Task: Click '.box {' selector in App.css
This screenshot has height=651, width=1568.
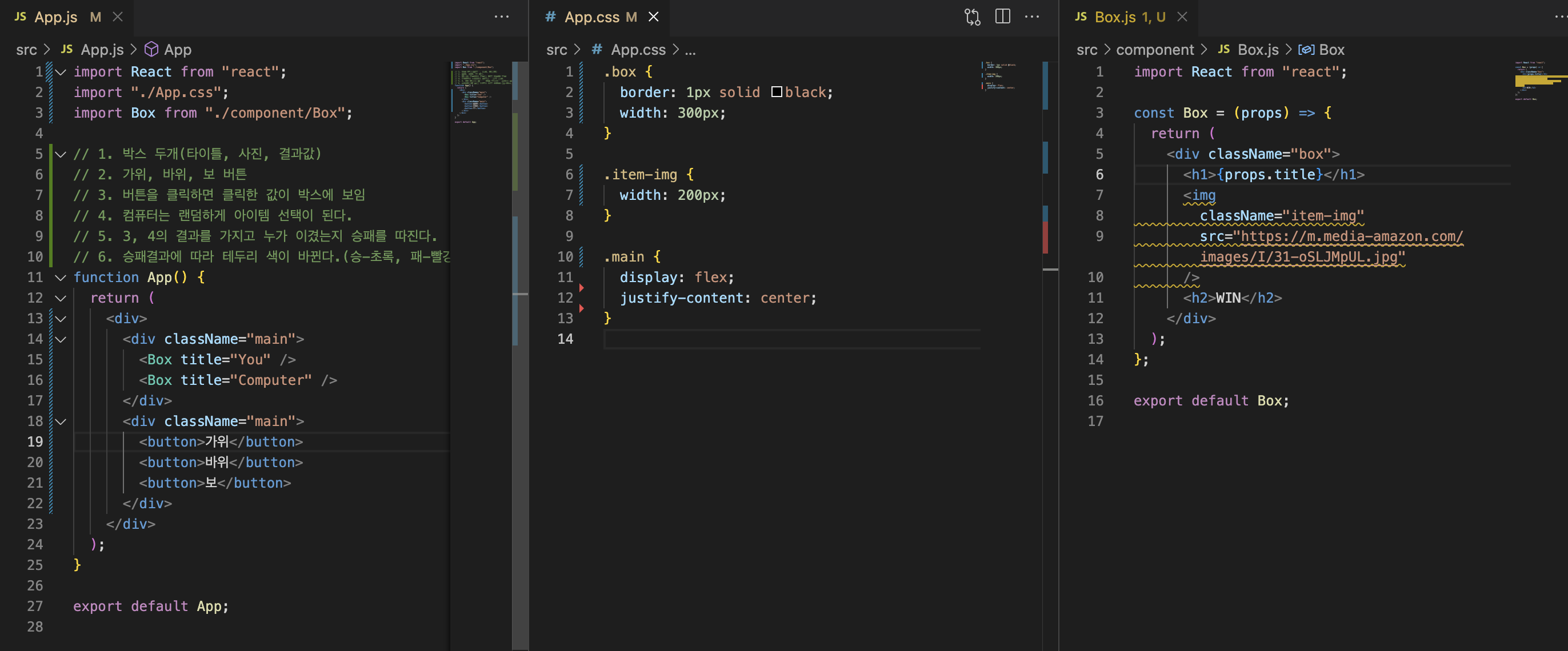Action: 628,72
